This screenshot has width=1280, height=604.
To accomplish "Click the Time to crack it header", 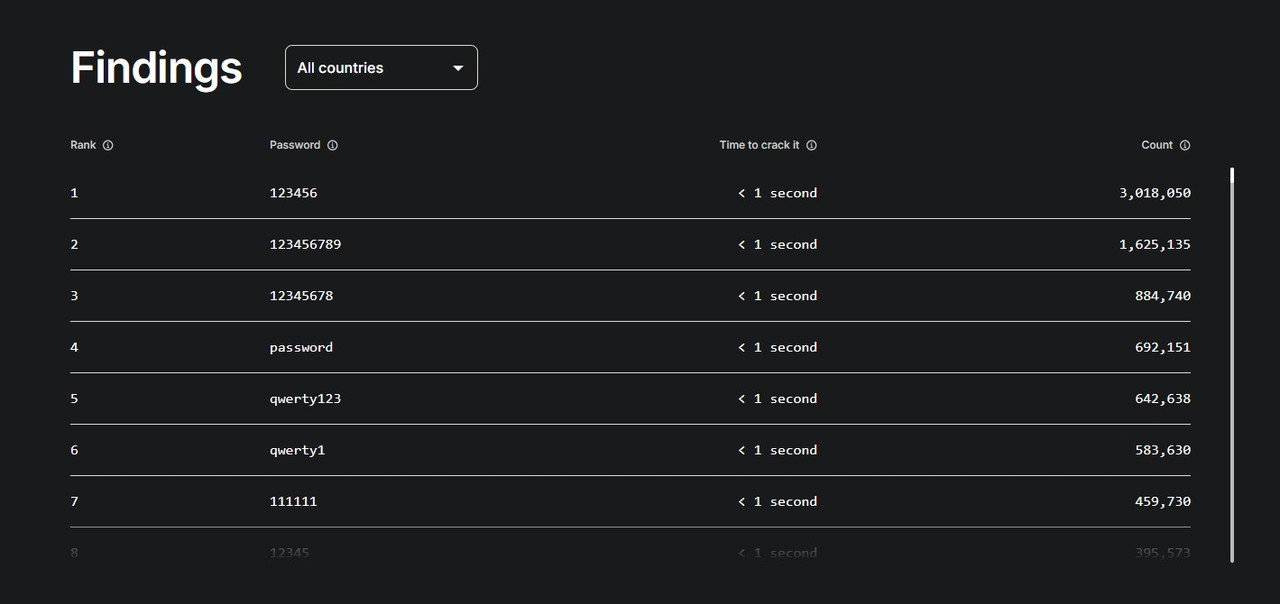I will pos(759,145).
